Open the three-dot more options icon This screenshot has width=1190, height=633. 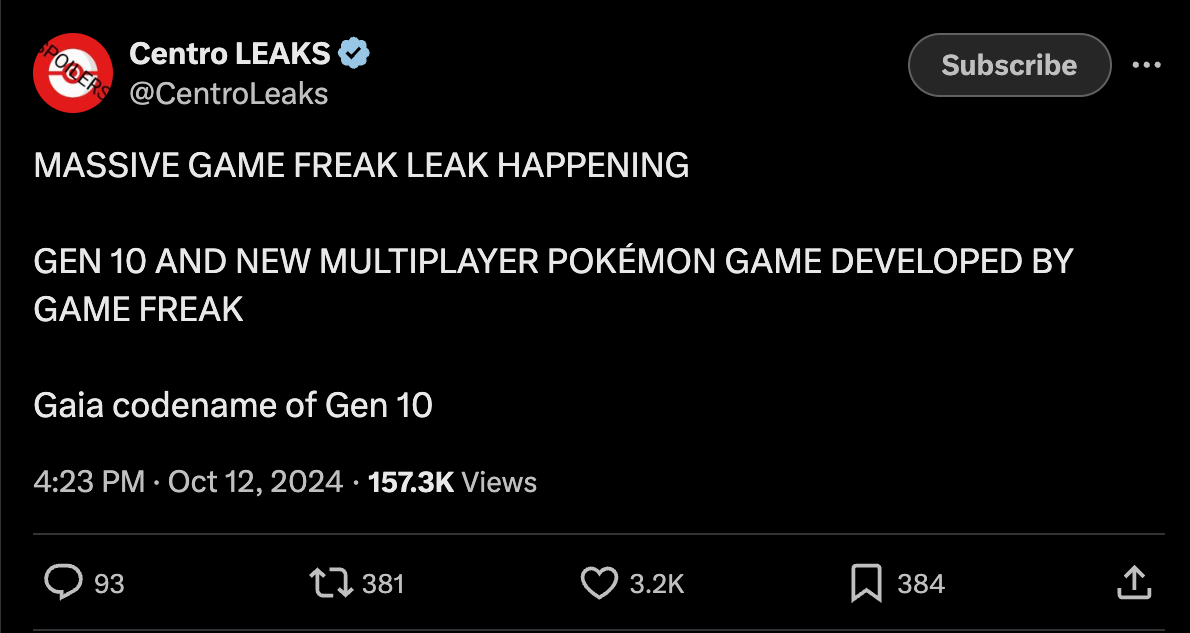(x=1147, y=64)
